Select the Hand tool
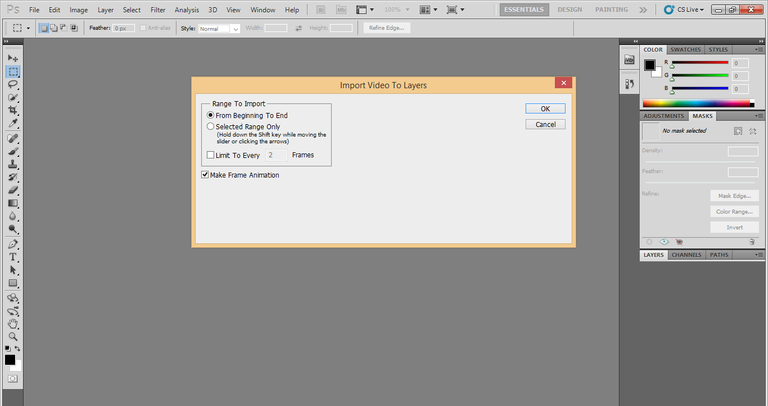 click(x=13, y=324)
